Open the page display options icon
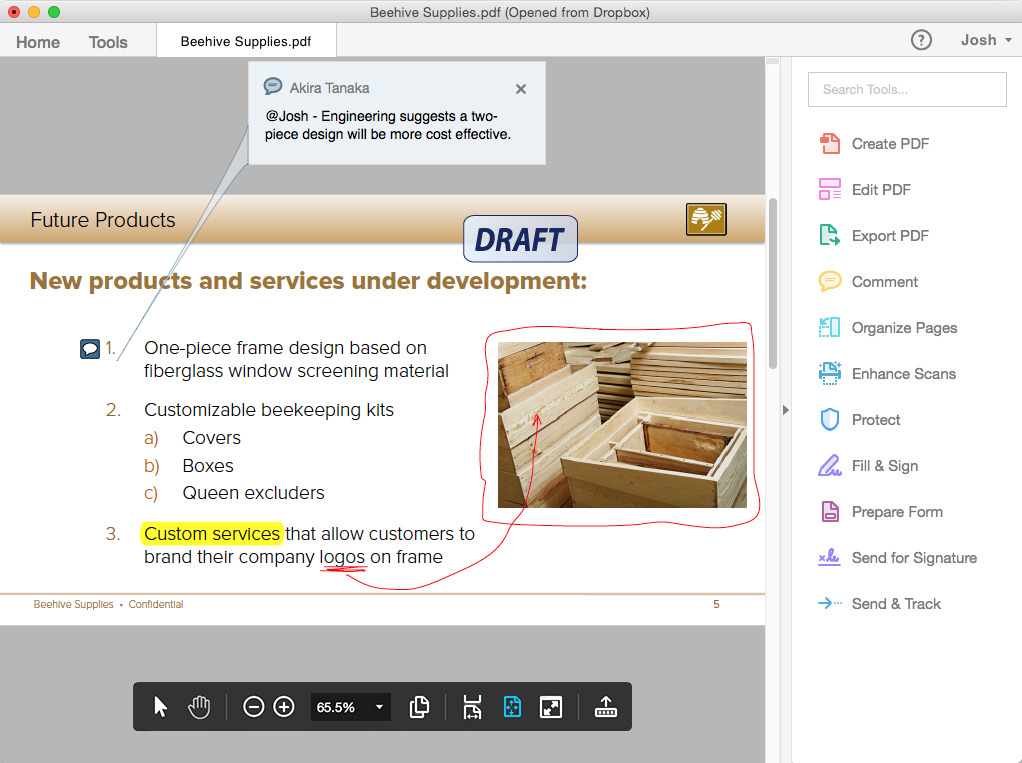 (420, 707)
